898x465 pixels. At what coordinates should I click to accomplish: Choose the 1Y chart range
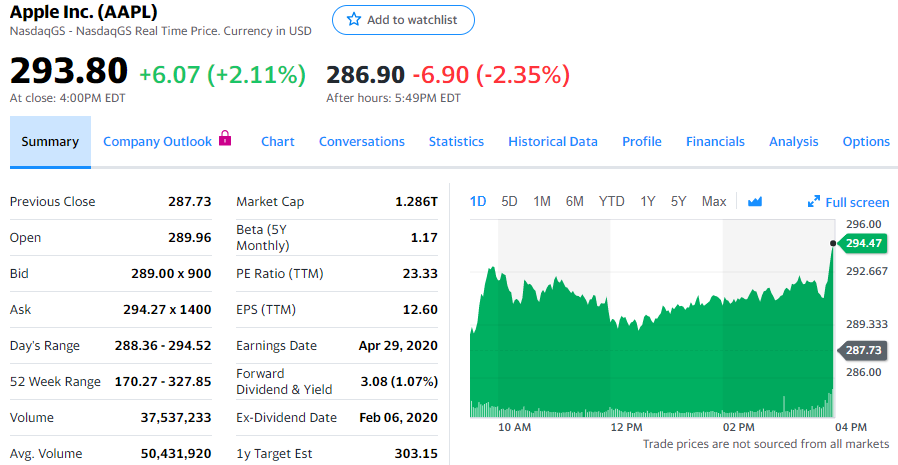click(648, 201)
